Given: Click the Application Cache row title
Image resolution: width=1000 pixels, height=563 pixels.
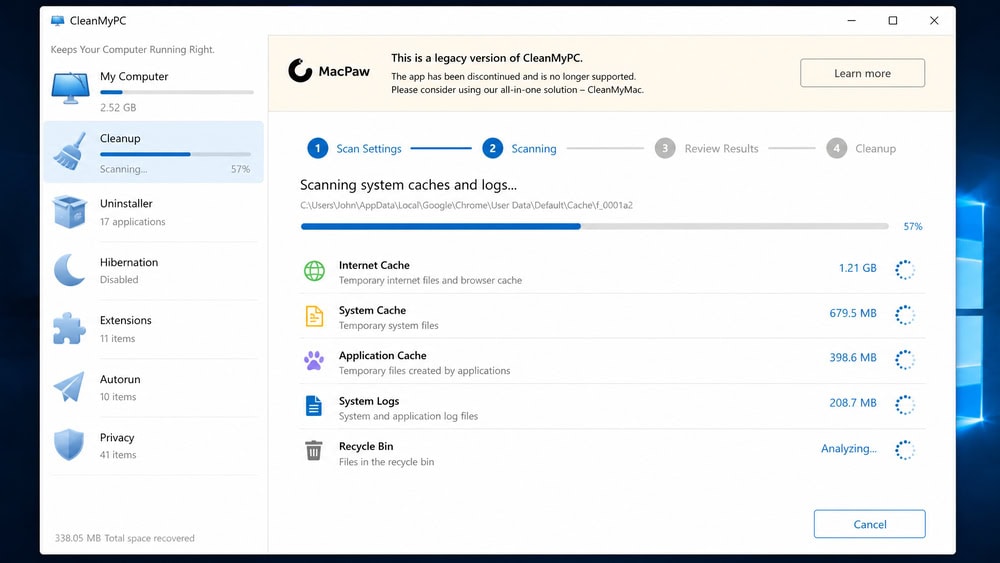Looking at the screenshot, I should pos(383,356).
